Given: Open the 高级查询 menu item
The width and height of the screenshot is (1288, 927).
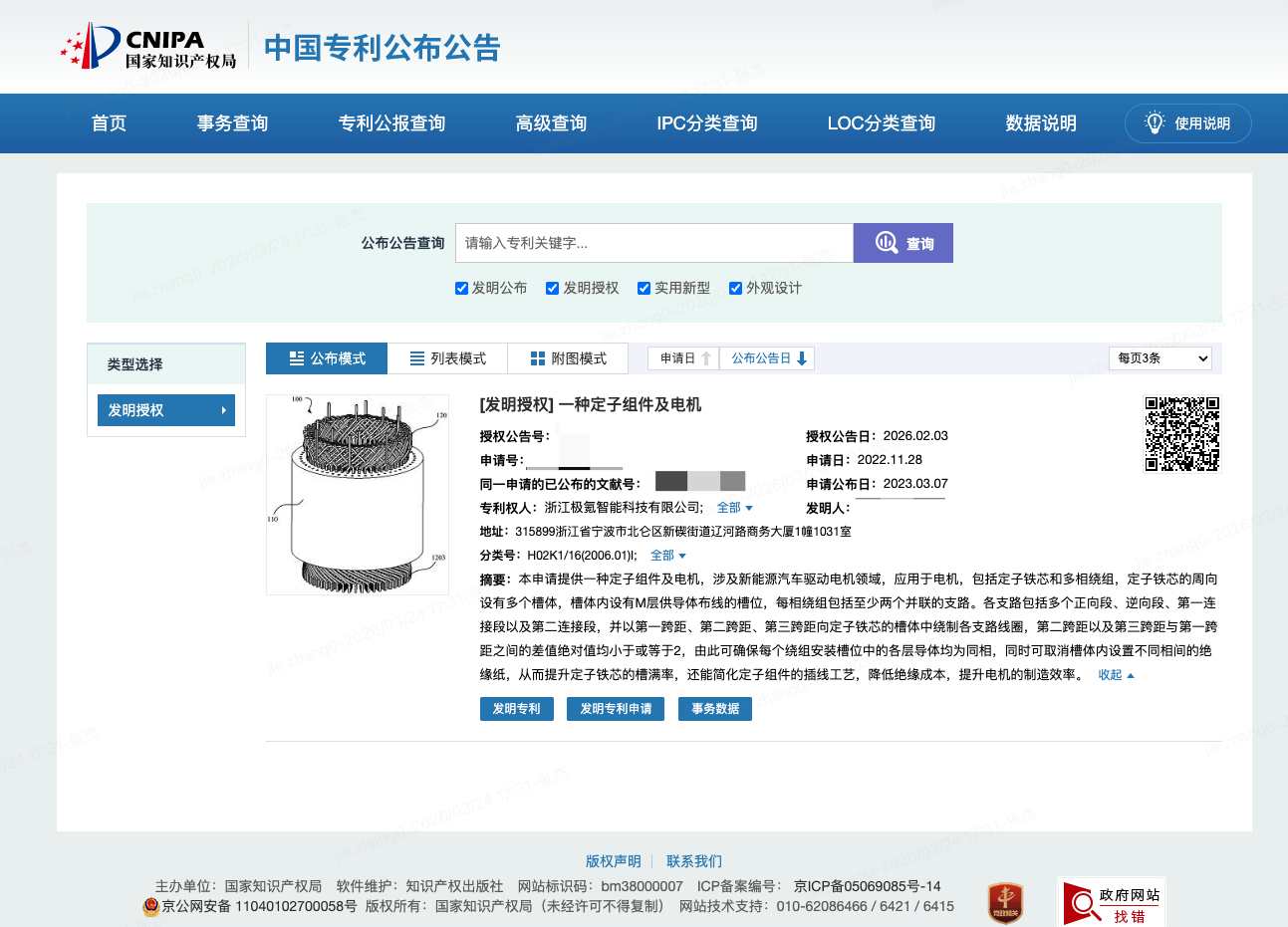Looking at the screenshot, I should point(551,122).
